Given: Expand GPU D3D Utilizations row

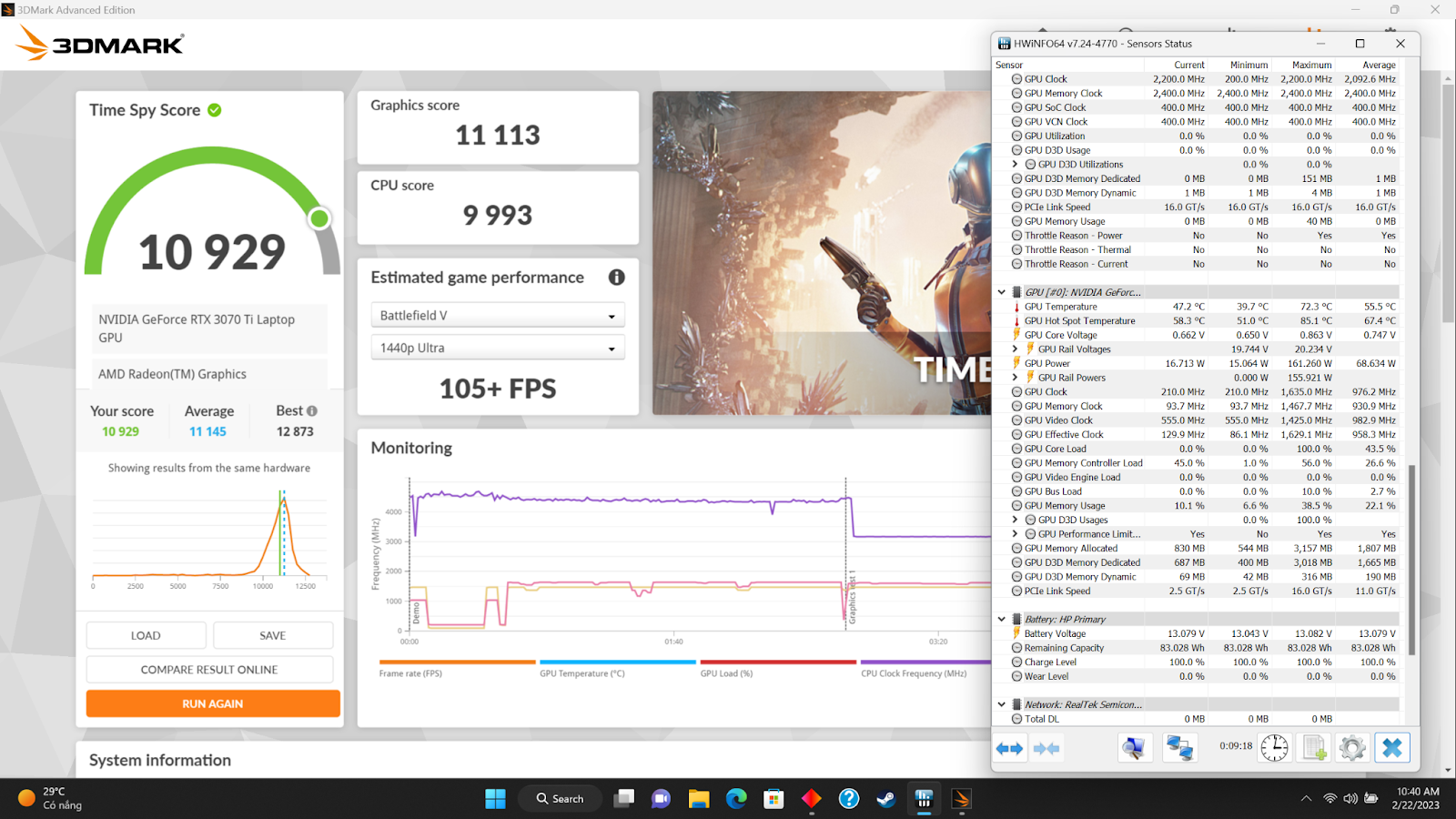Looking at the screenshot, I should point(1016,165).
